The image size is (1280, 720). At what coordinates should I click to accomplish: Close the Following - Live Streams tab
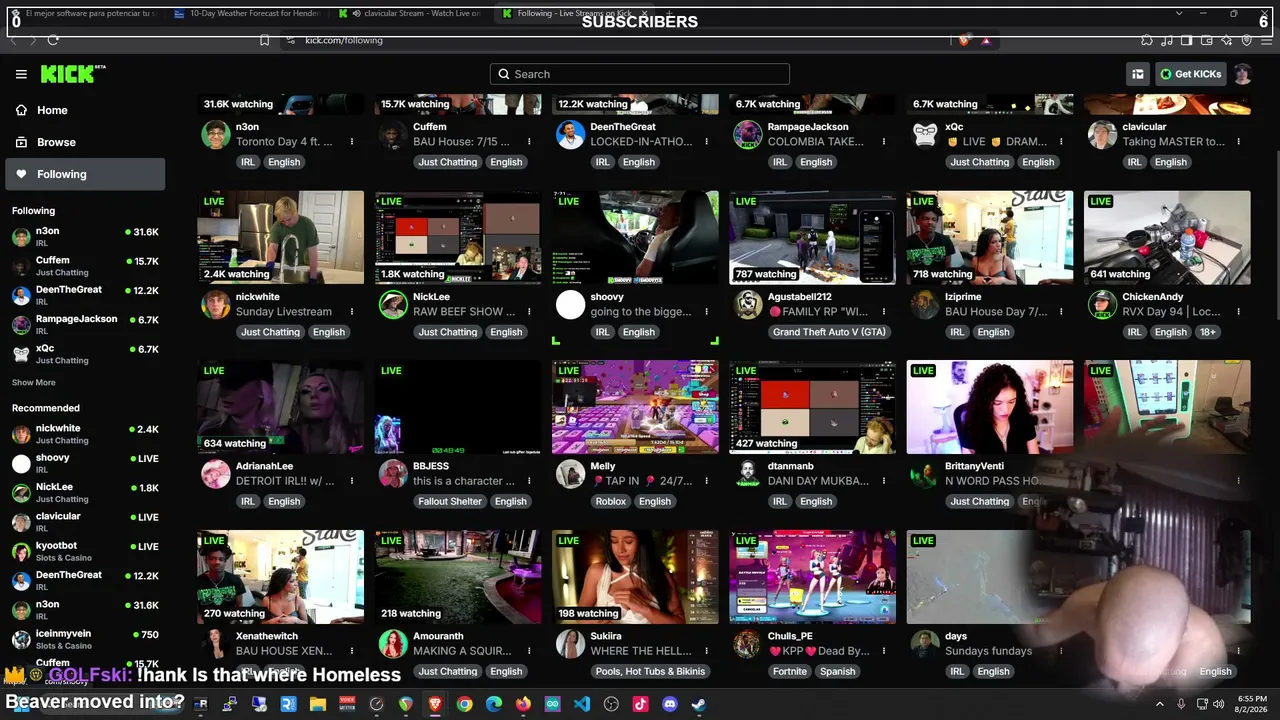646,13
